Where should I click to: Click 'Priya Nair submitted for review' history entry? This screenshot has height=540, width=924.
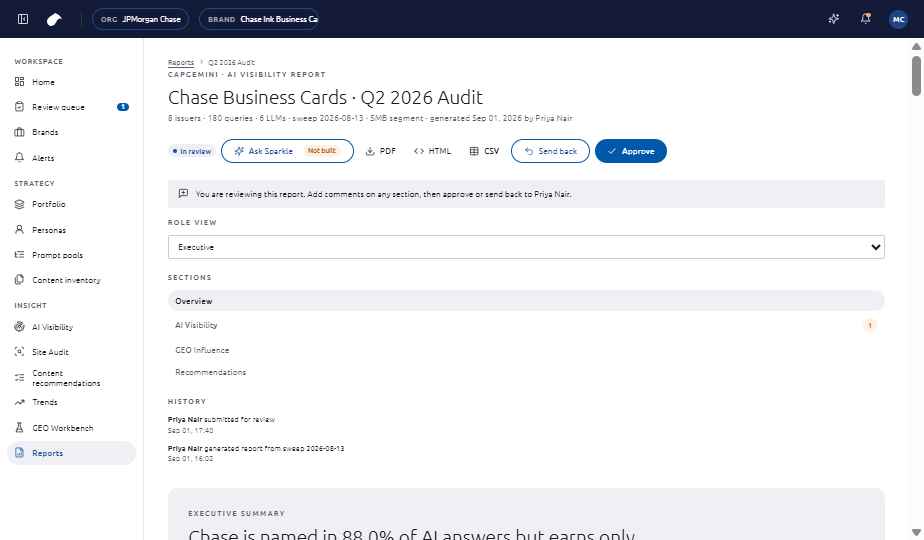tap(222, 424)
